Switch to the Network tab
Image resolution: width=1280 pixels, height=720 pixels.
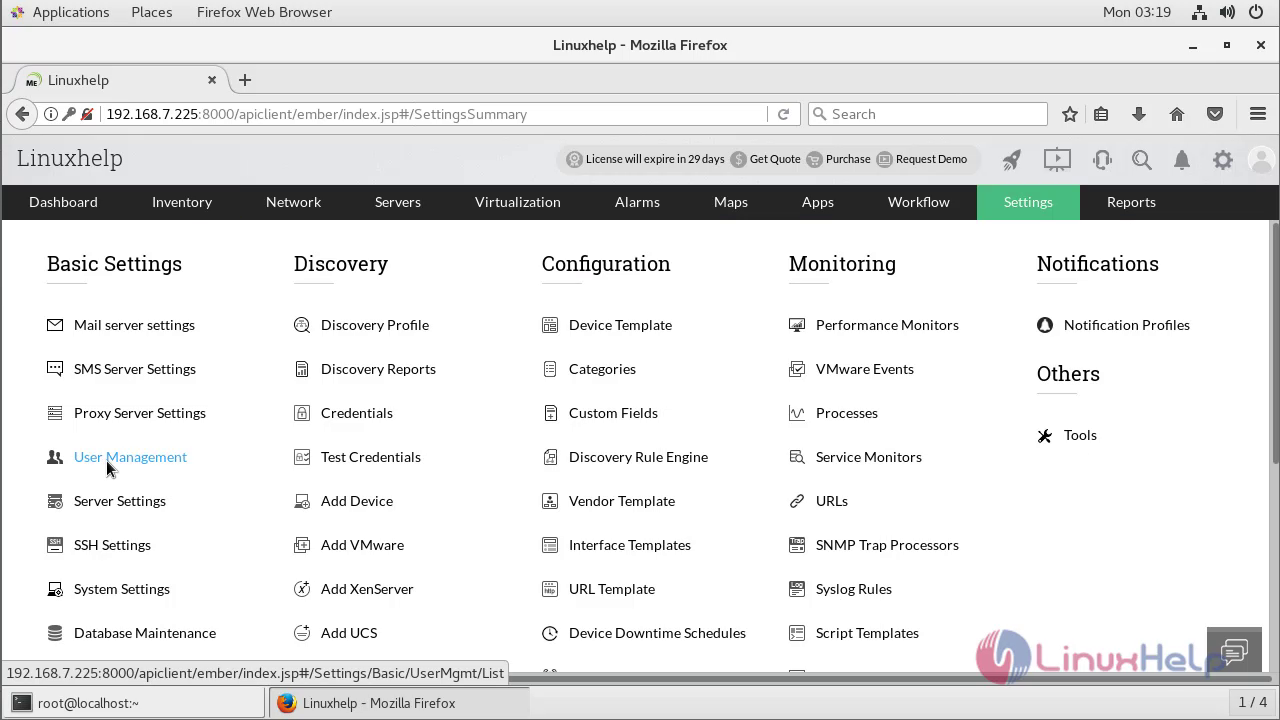(x=293, y=202)
